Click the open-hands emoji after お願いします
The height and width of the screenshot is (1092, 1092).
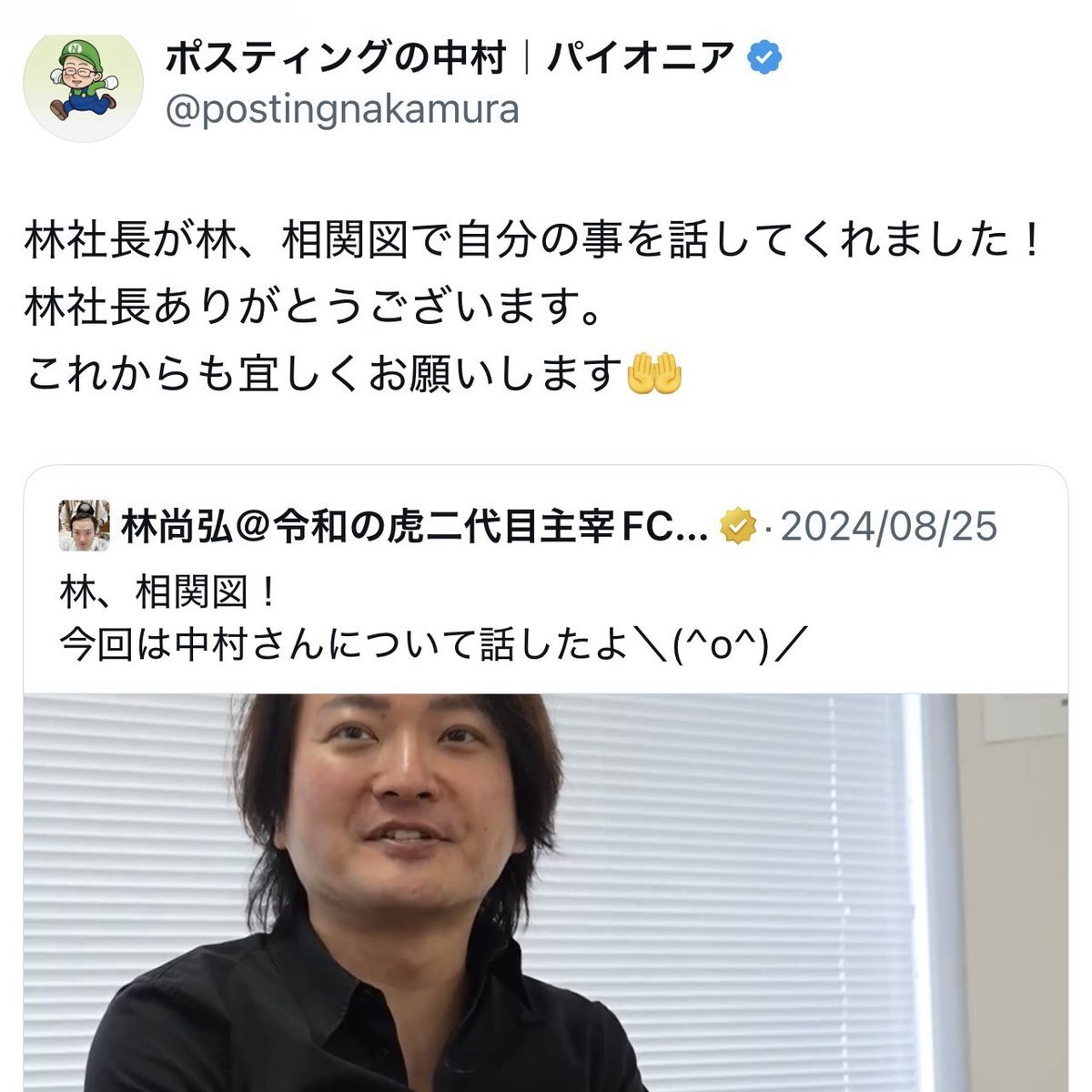point(655,374)
